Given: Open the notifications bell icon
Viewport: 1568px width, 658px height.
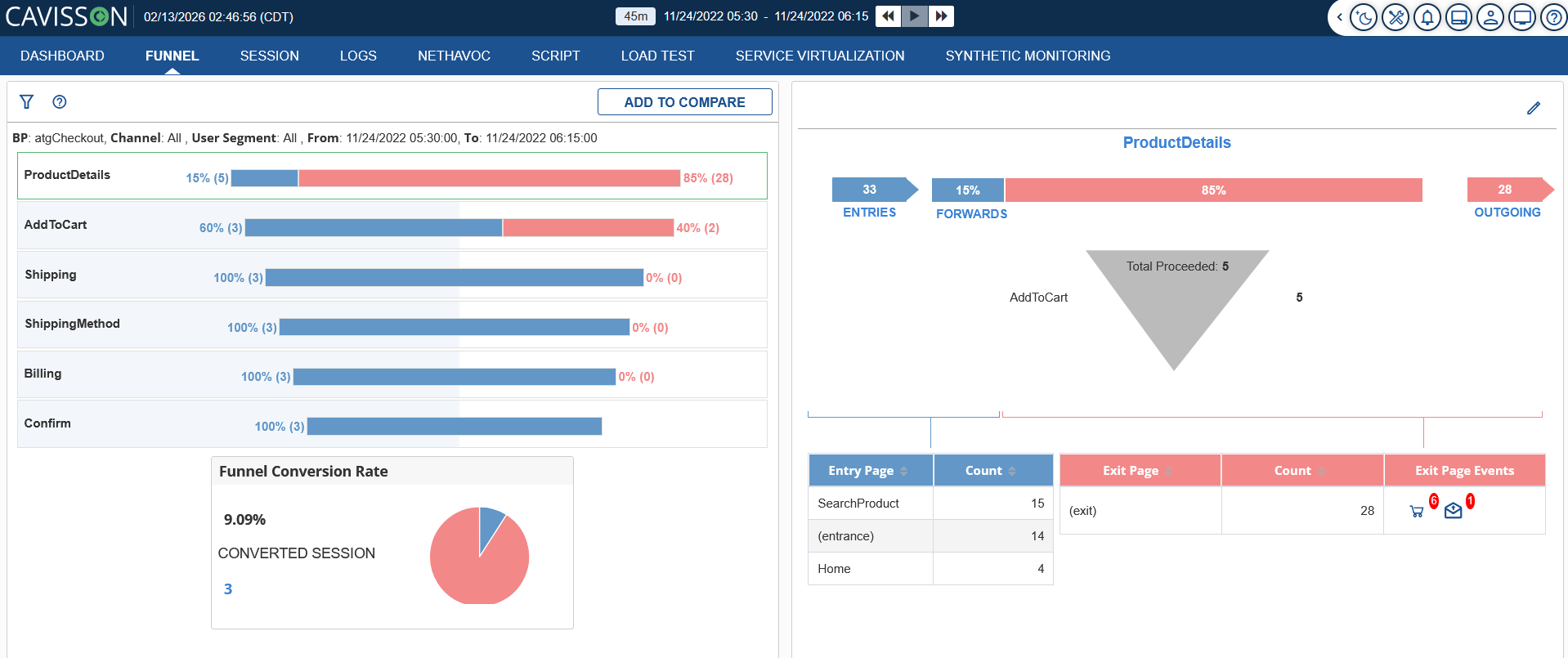Looking at the screenshot, I should coord(1427,17).
